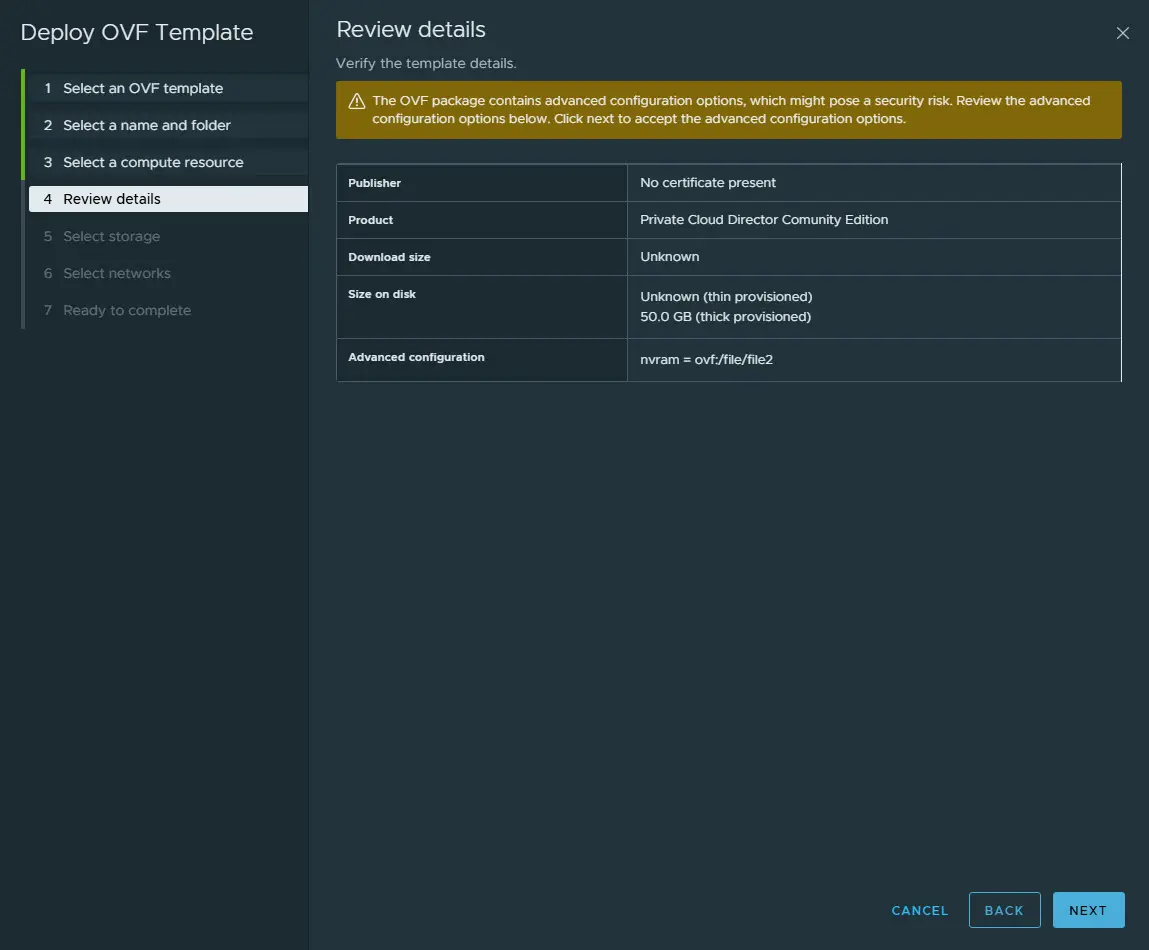
Task: Go to step 1 Select an OVF template
Action: tap(143, 88)
